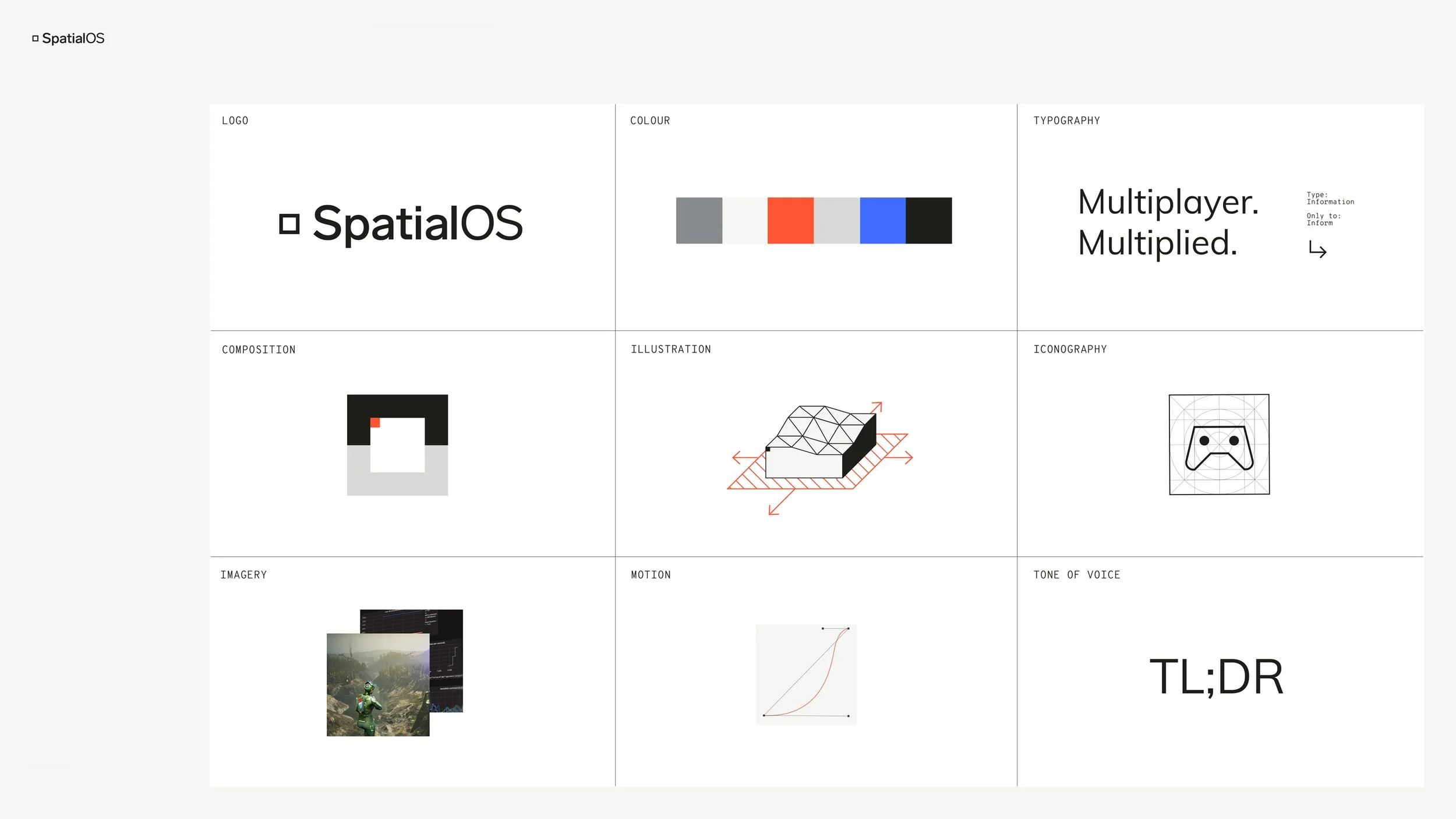Open the Motion section details
The width and height of the screenshot is (1456, 819).
coord(650,575)
